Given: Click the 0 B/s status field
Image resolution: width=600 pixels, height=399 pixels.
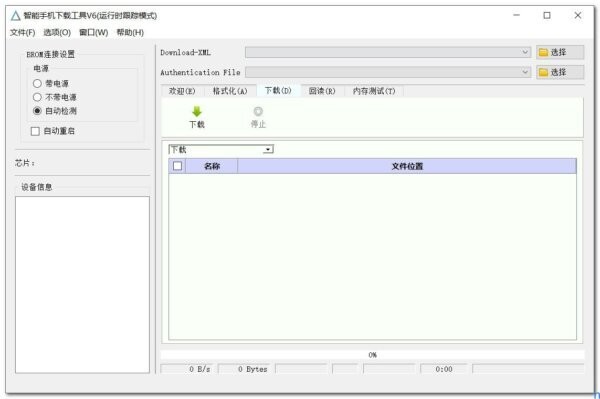Looking at the screenshot, I should coord(186,369).
